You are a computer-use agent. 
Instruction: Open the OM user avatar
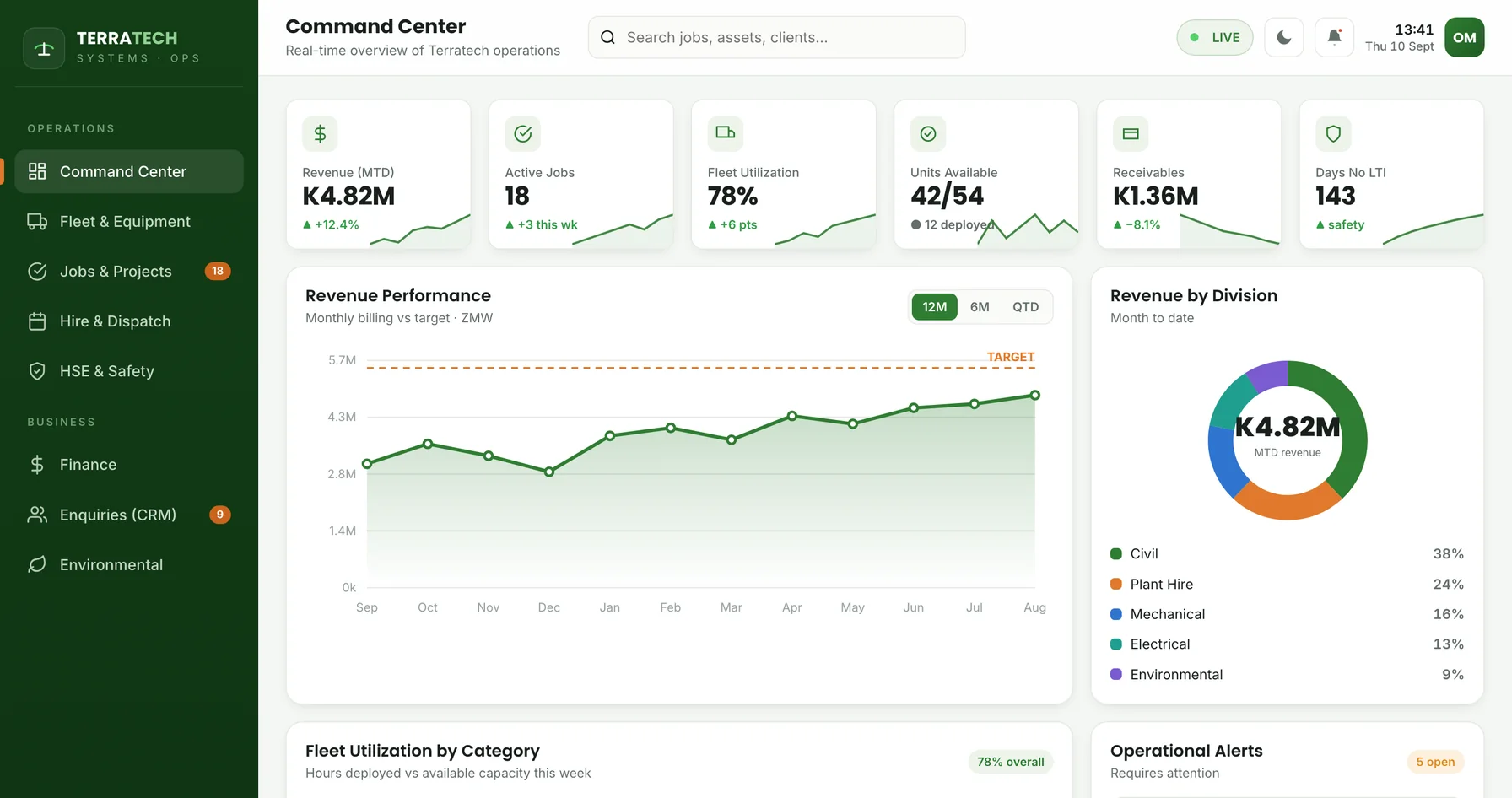1465,37
